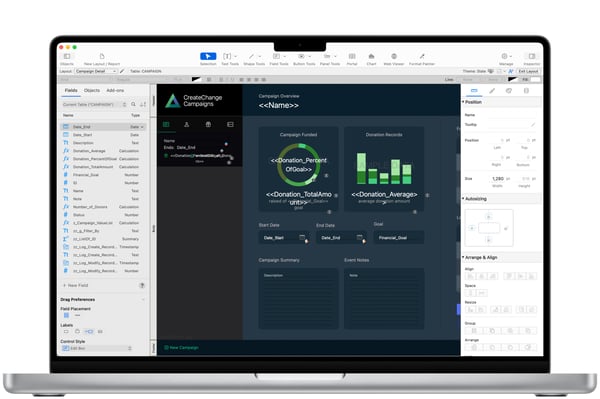This screenshot has width=600, height=399.
Task: Click the sort fields icon
Action: pos(143,104)
